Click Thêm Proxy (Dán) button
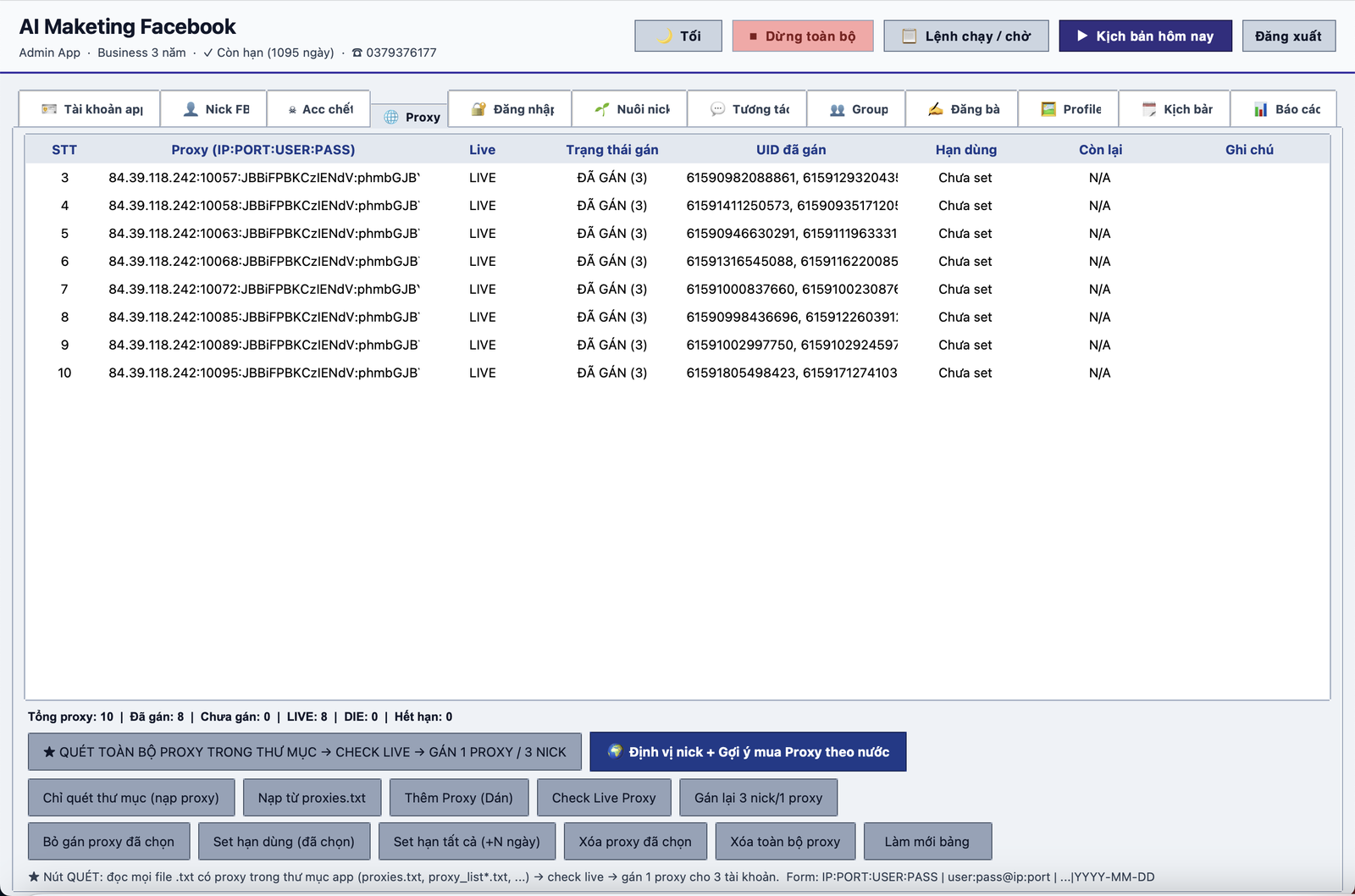Image resolution: width=1355 pixels, height=896 pixels. (x=459, y=798)
